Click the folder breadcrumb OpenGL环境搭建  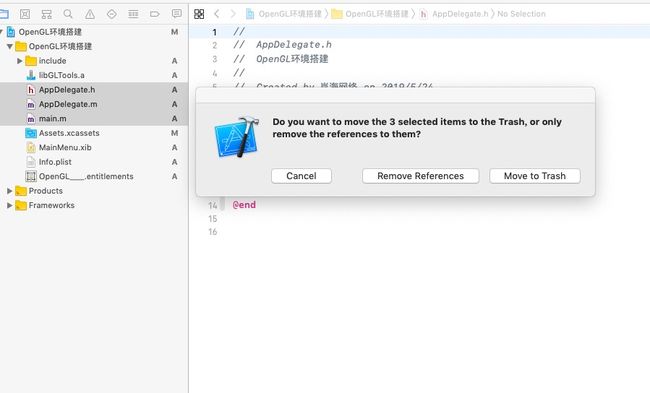371,14
